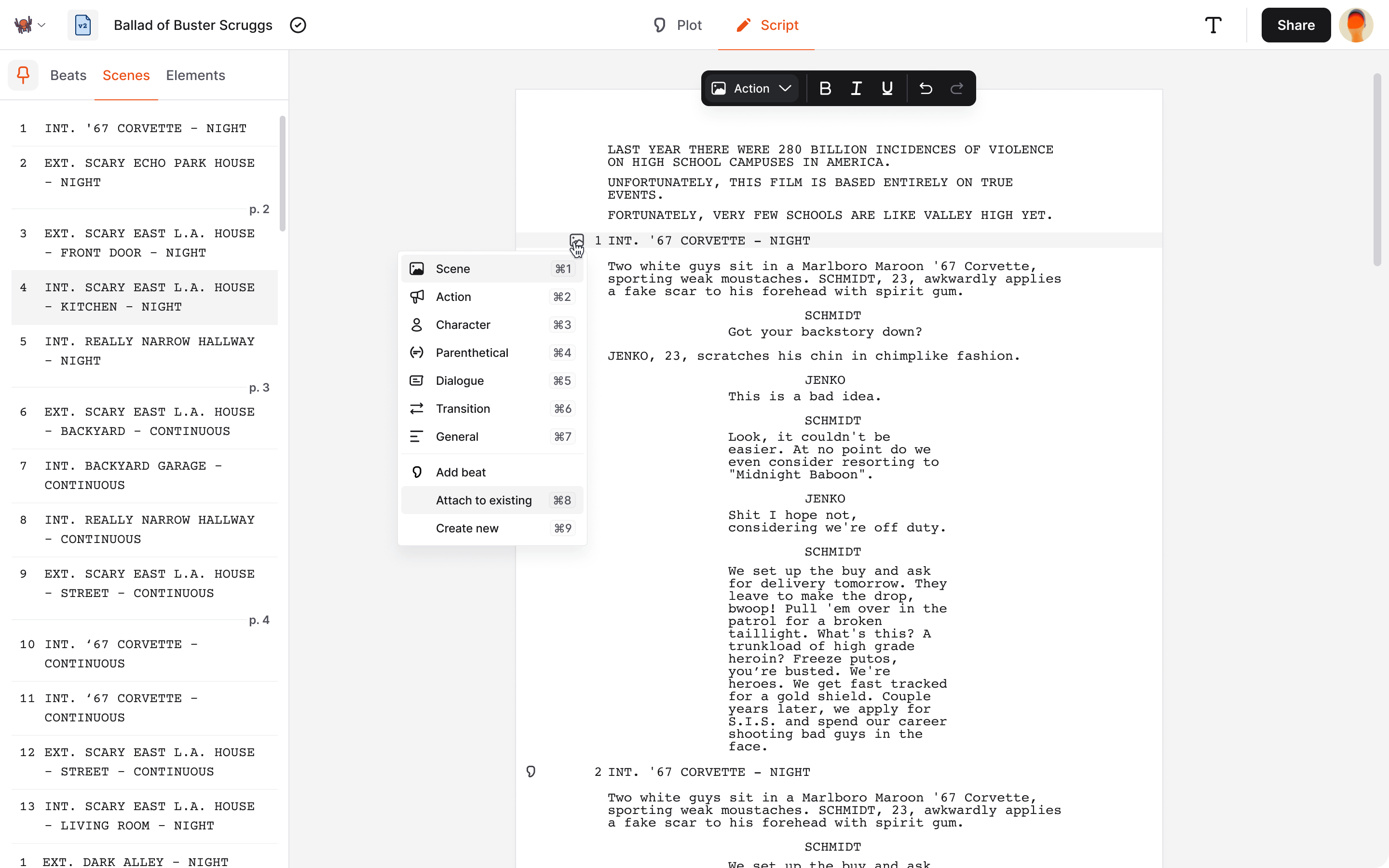The image size is (1389, 868).
Task: Open the Beats tab
Action: click(68, 75)
